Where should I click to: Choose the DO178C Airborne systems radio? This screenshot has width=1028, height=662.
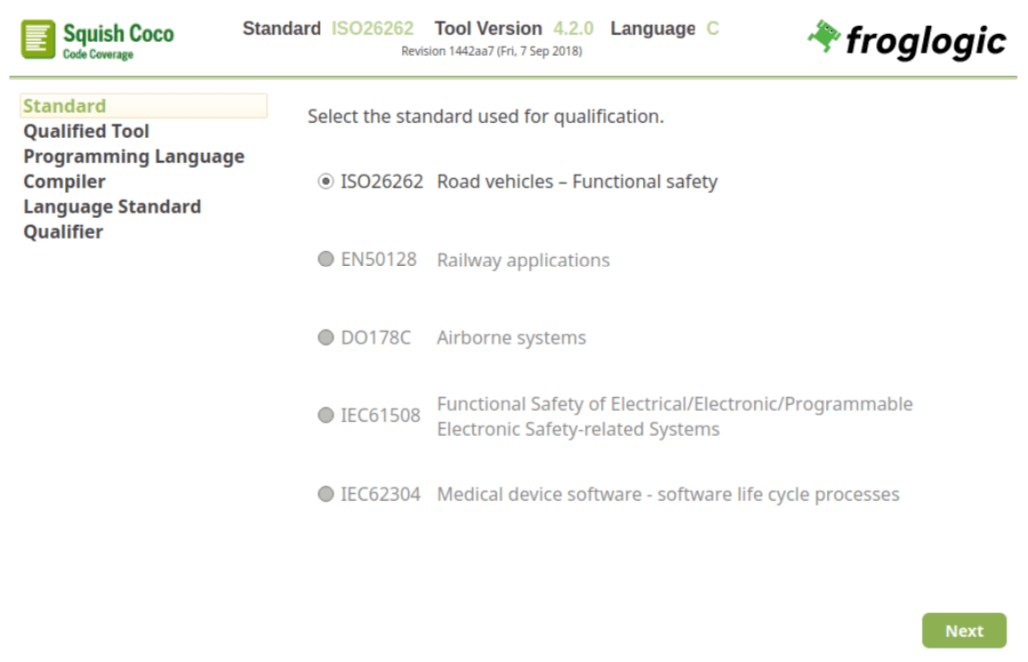pos(326,338)
